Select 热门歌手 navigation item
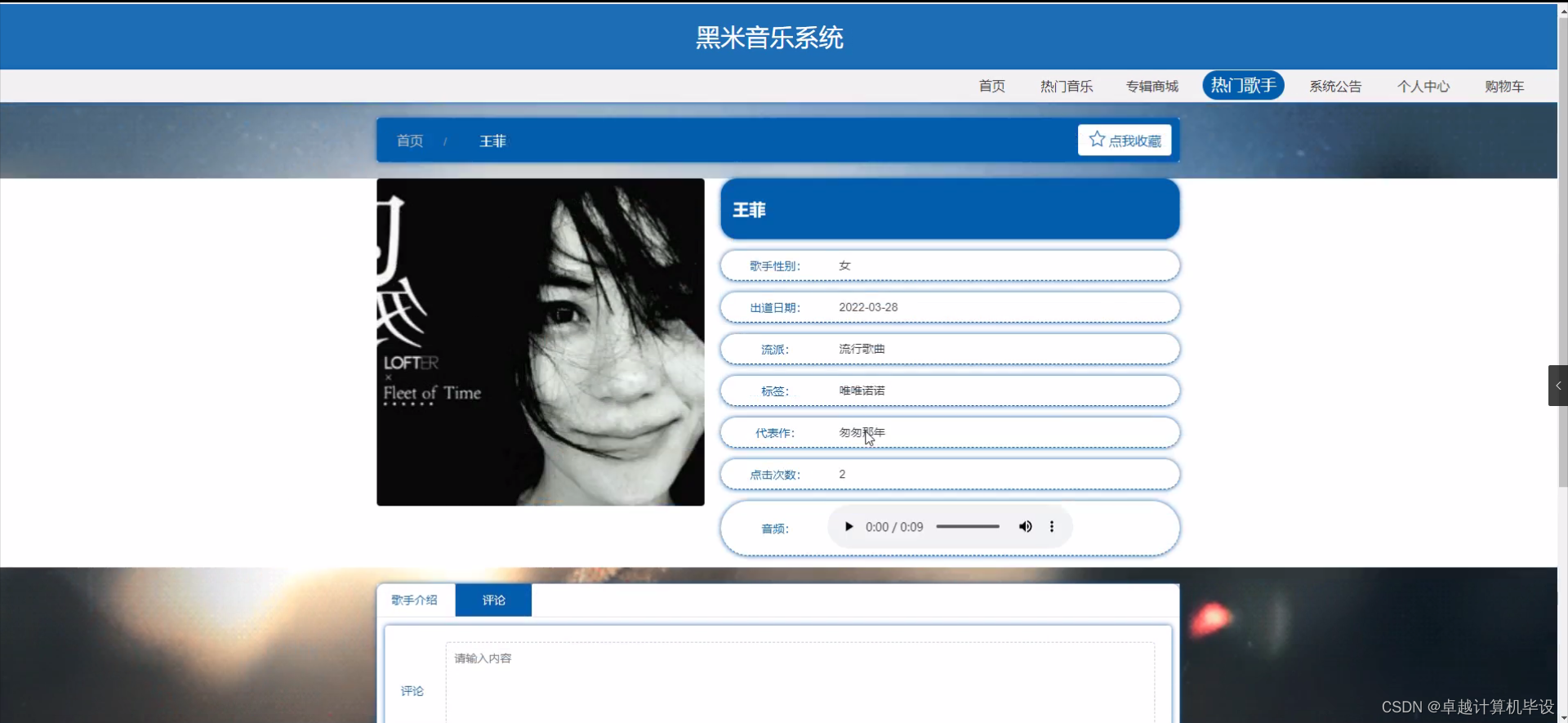 tap(1243, 85)
